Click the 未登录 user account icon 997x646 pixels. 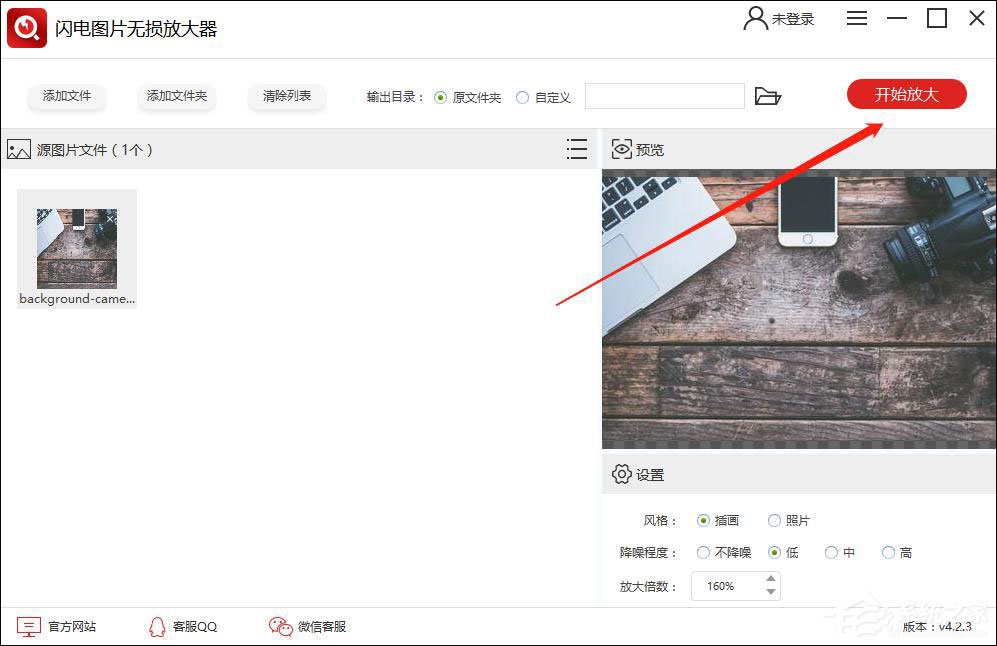(755, 18)
